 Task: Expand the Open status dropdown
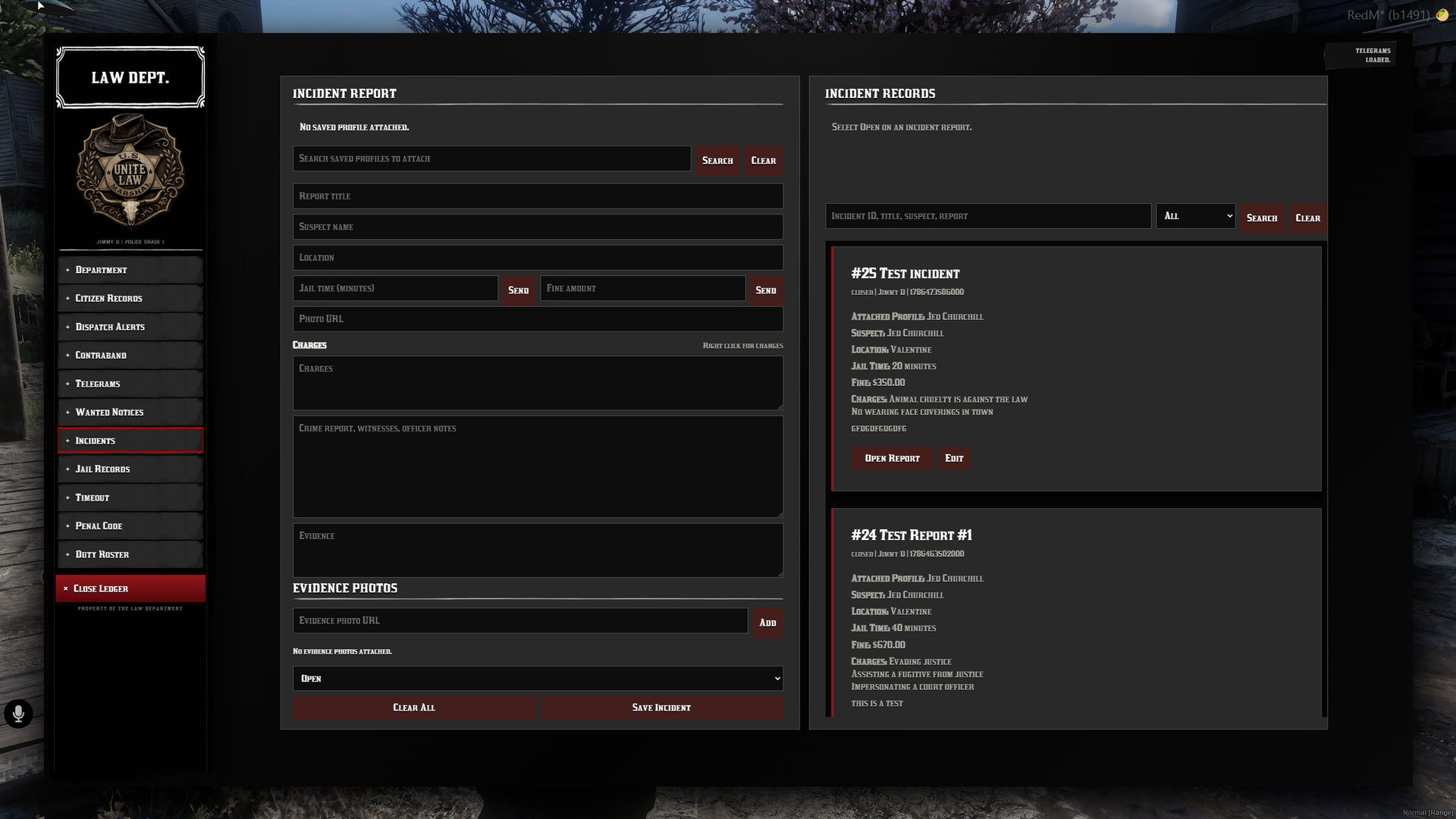(538, 679)
